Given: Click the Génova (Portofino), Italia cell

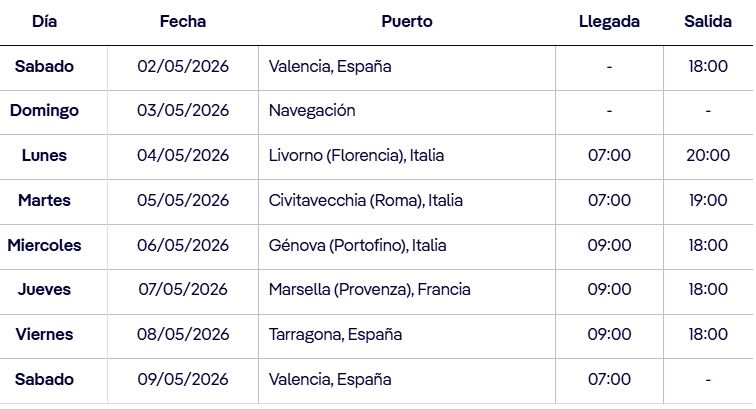Looking at the screenshot, I should click(x=357, y=245).
